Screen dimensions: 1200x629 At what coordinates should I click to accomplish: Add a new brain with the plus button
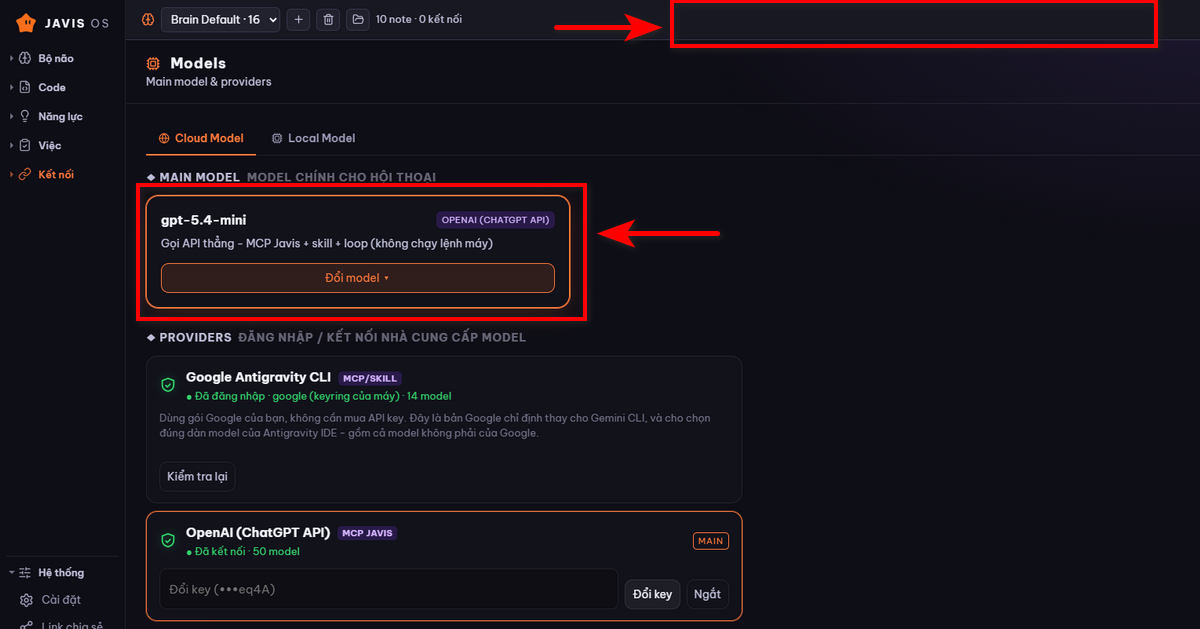[x=298, y=19]
